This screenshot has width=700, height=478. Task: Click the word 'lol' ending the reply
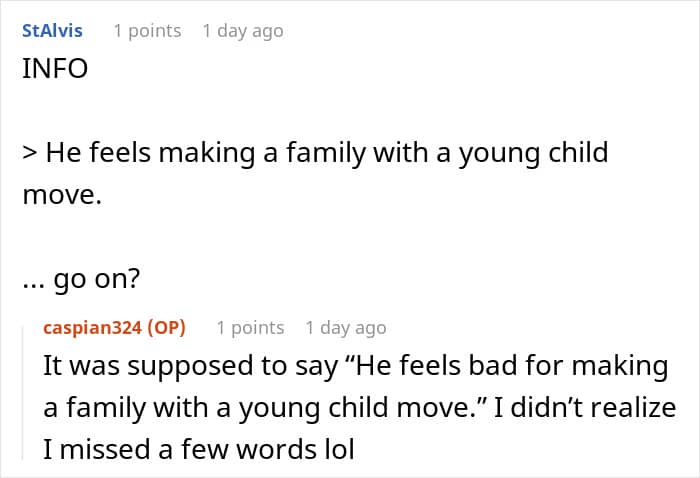339,449
